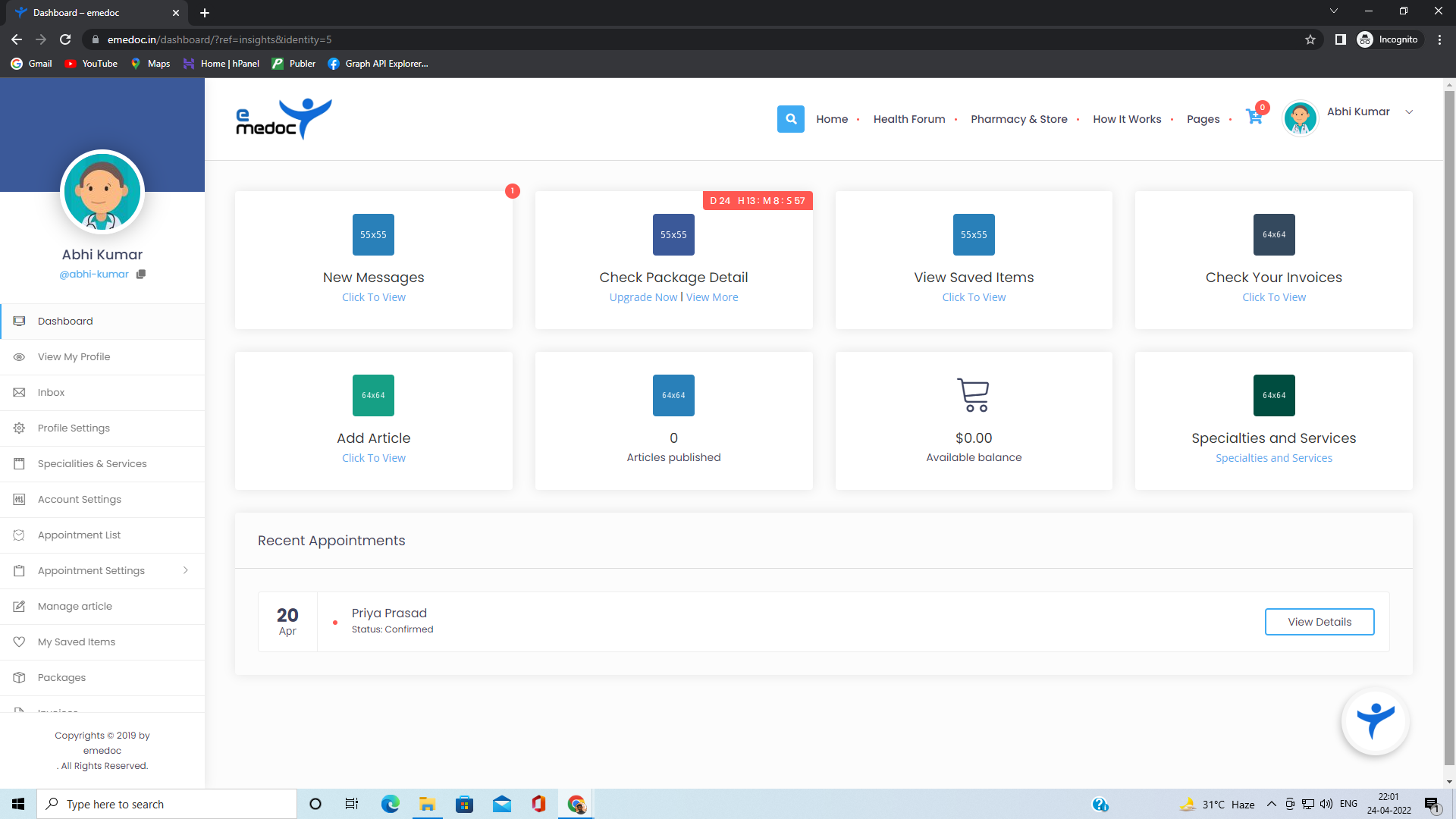Viewport: 1456px width, 819px height.
Task: Open File Explorer from the taskbar
Action: (x=427, y=804)
